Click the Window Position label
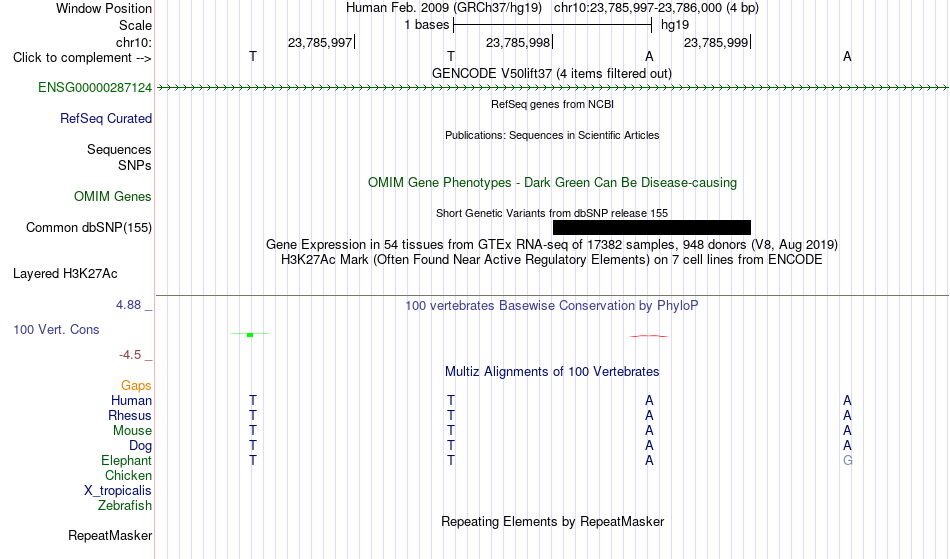 point(104,8)
